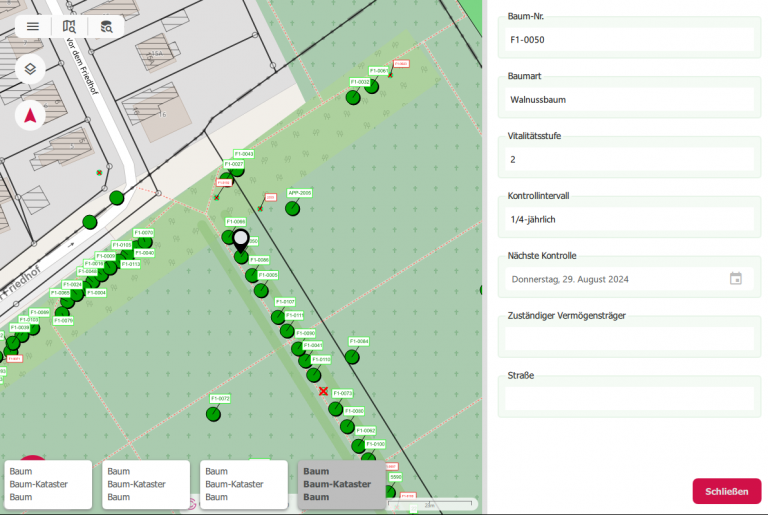Click the Baumart field showing Walnussbaum
This screenshot has width=768, height=515.
click(629, 99)
